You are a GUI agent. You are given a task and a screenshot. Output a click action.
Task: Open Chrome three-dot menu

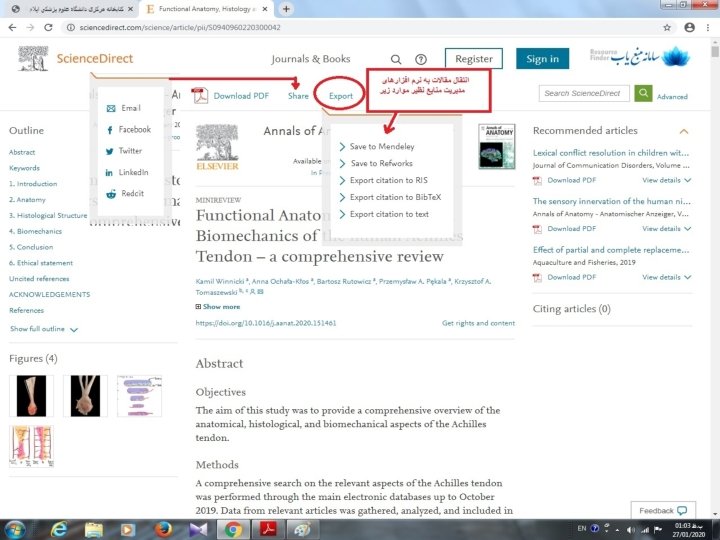pos(708,28)
